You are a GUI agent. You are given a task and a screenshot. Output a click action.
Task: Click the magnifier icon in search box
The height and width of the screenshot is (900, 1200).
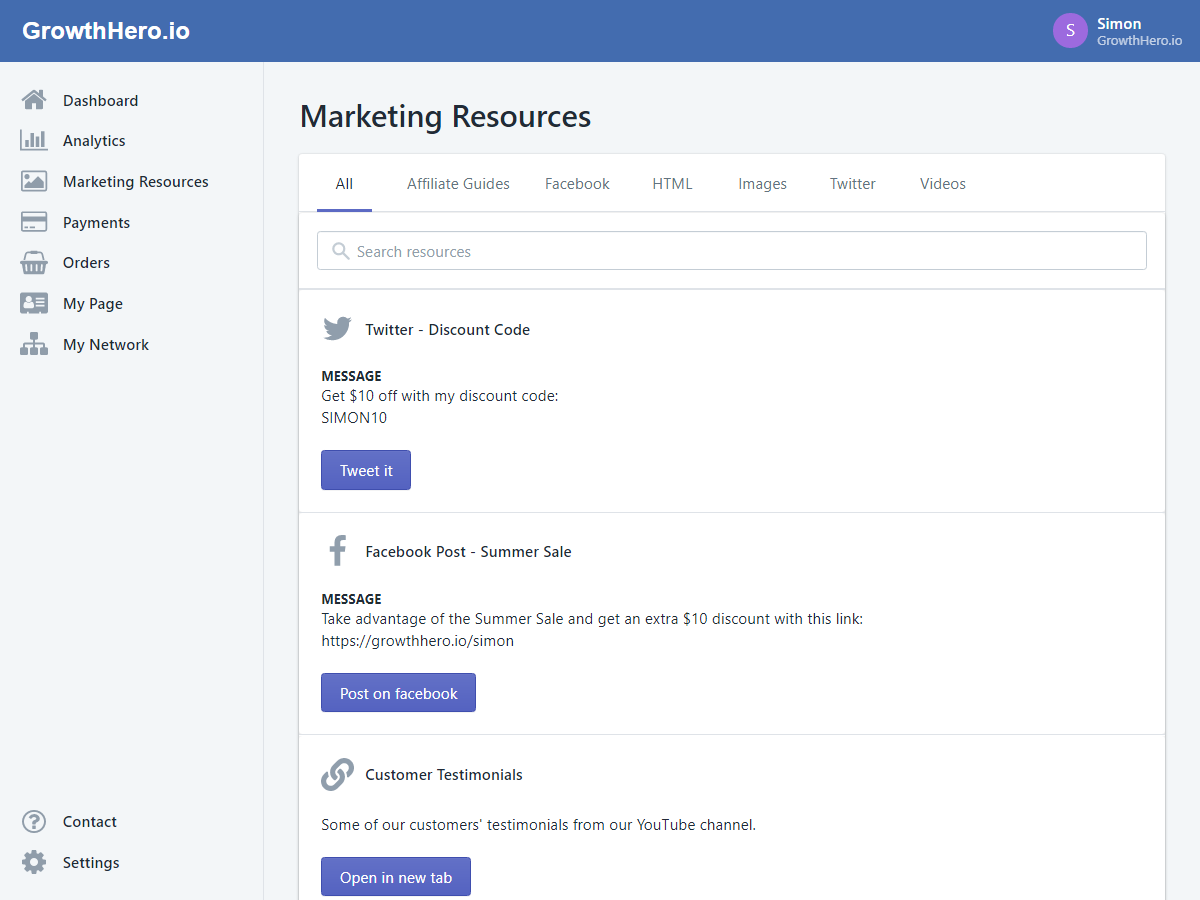341,251
